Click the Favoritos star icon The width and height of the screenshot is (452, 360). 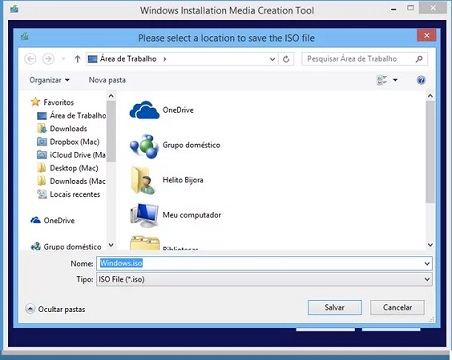(35, 102)
